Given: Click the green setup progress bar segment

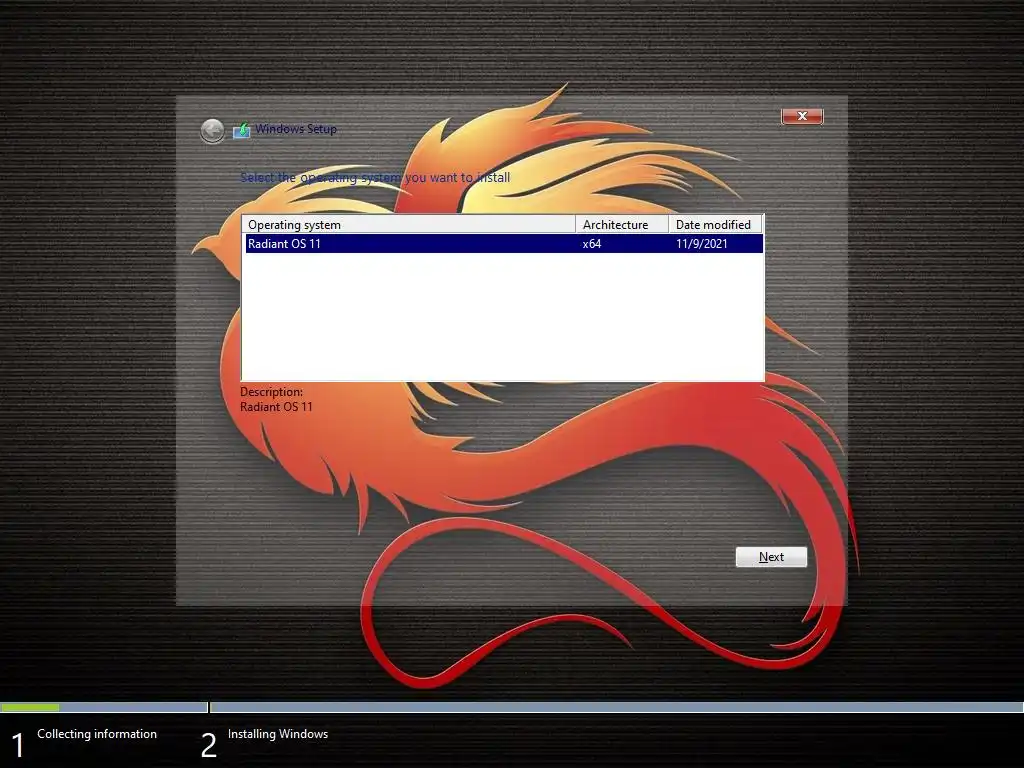Looking at the screenshot, I should [30, 707].
